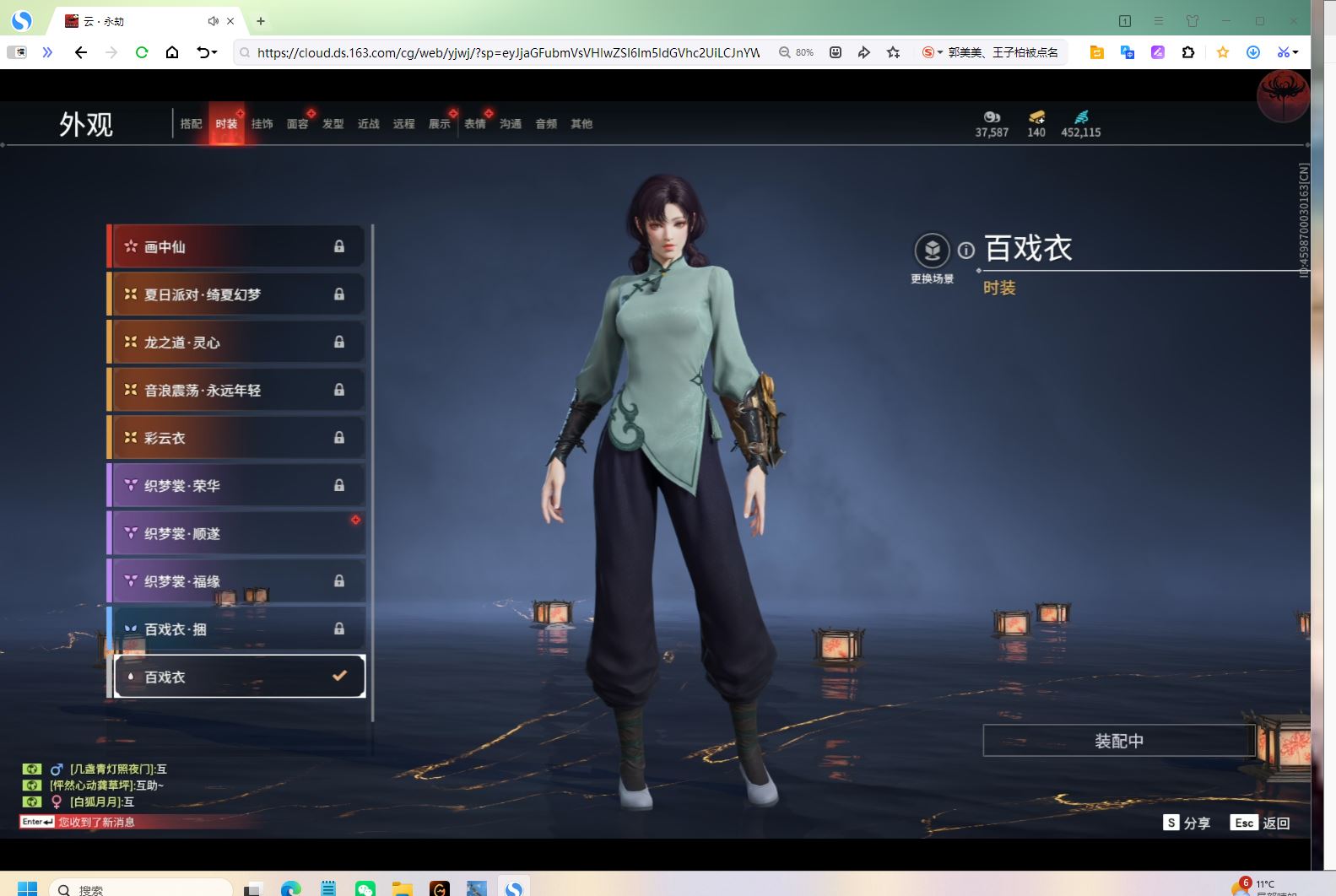Click the 装配中 button
This screenshot has width=1336, height=896.
tap(1119, 741)
